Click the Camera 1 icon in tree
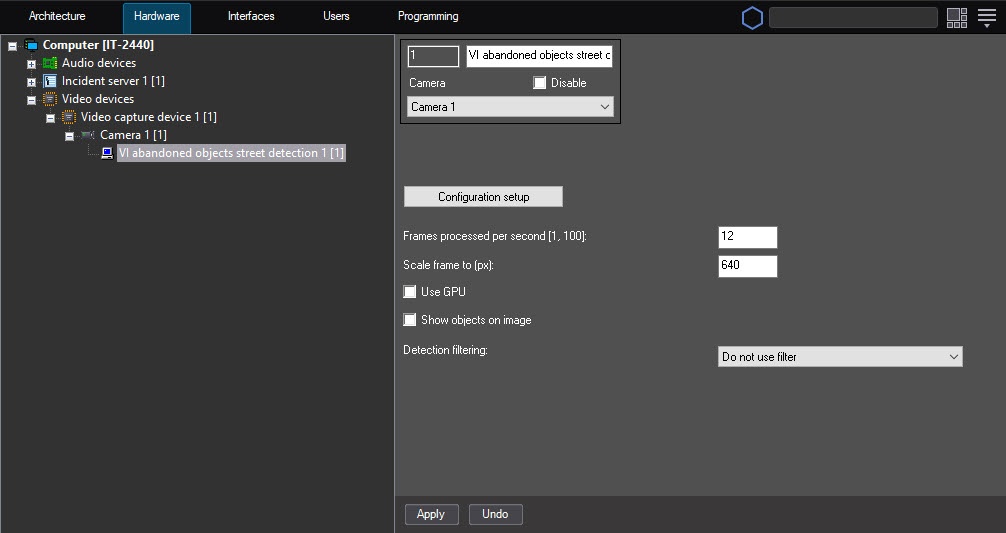 click(88, 135)
